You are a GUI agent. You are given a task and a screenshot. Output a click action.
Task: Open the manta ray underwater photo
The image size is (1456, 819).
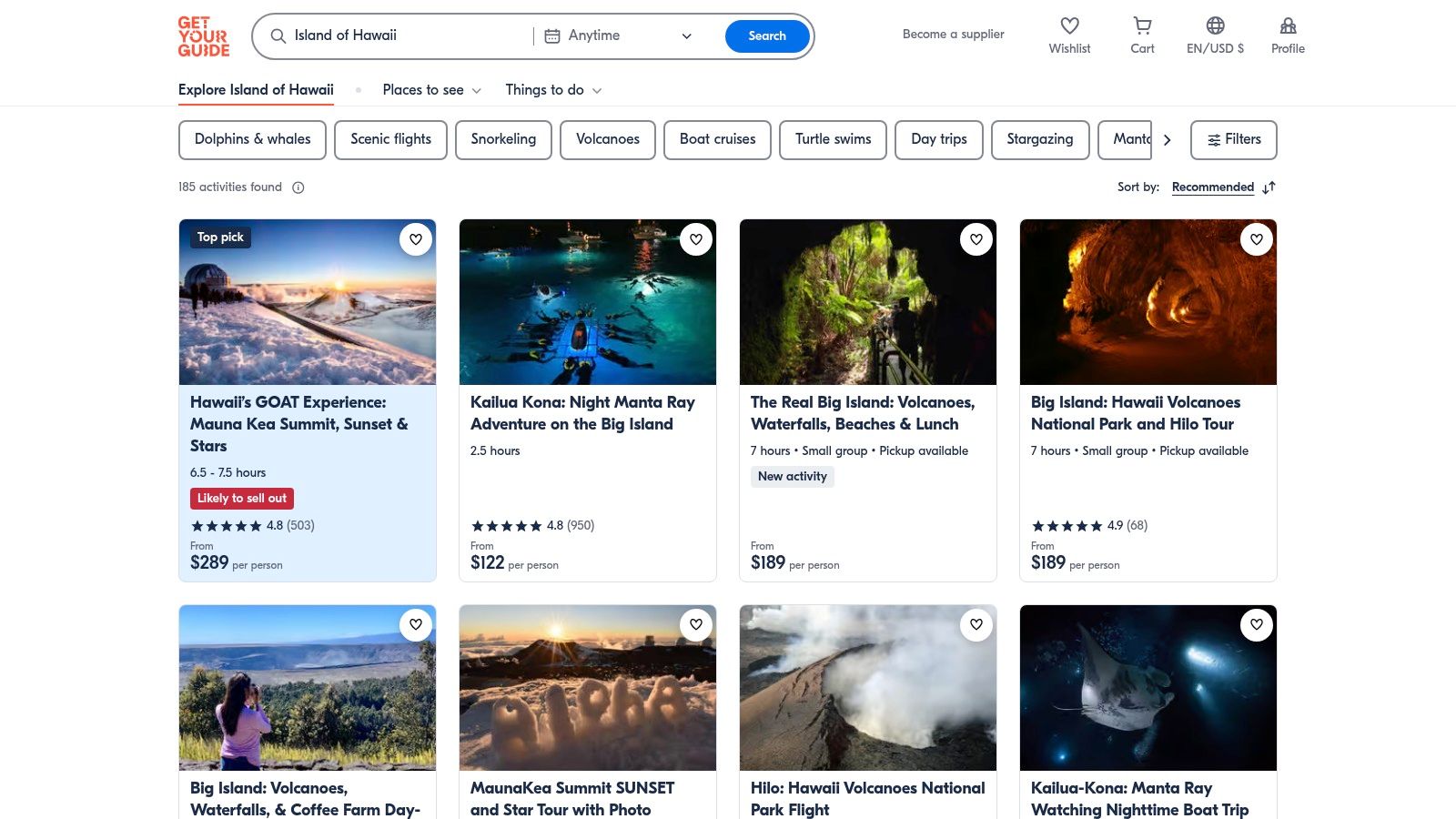point(1148,688)
